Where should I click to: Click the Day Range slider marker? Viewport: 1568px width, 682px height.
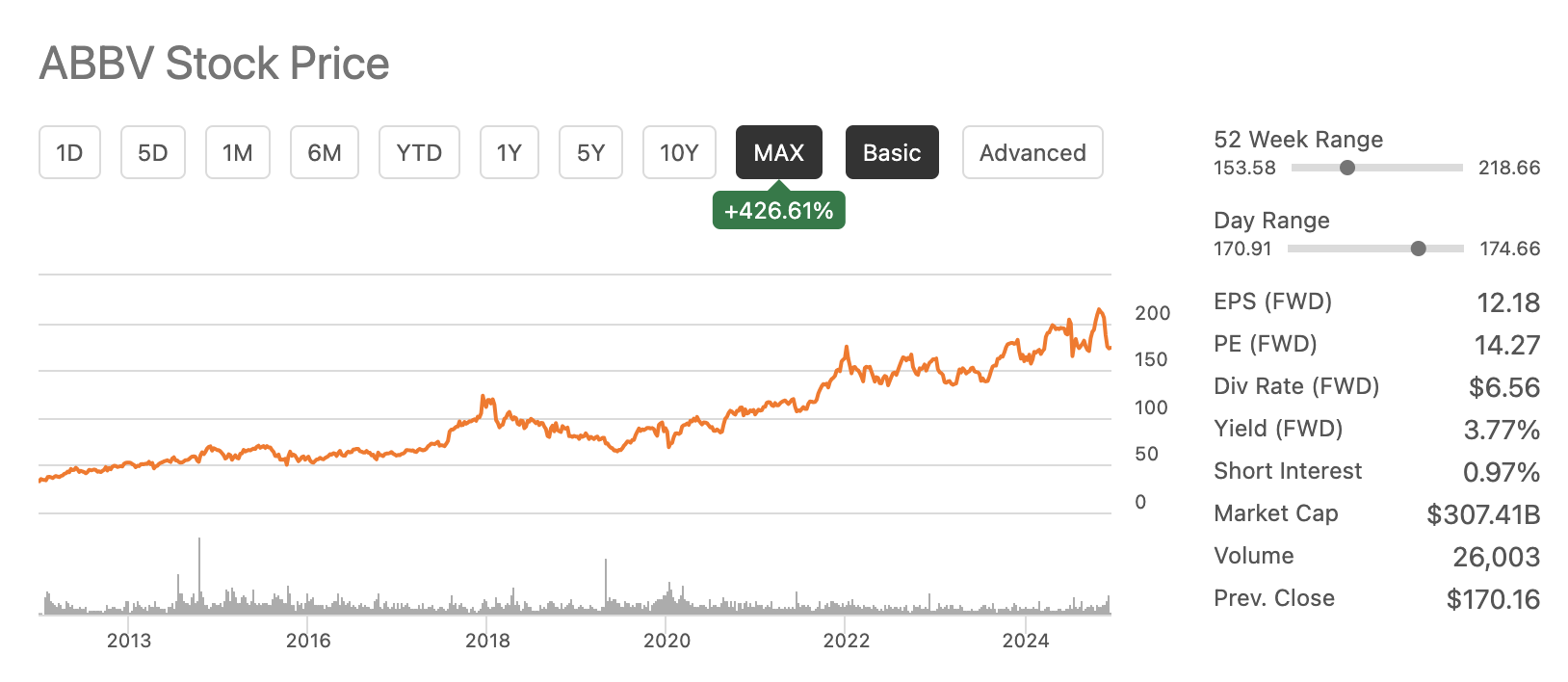pos(1418,248)
